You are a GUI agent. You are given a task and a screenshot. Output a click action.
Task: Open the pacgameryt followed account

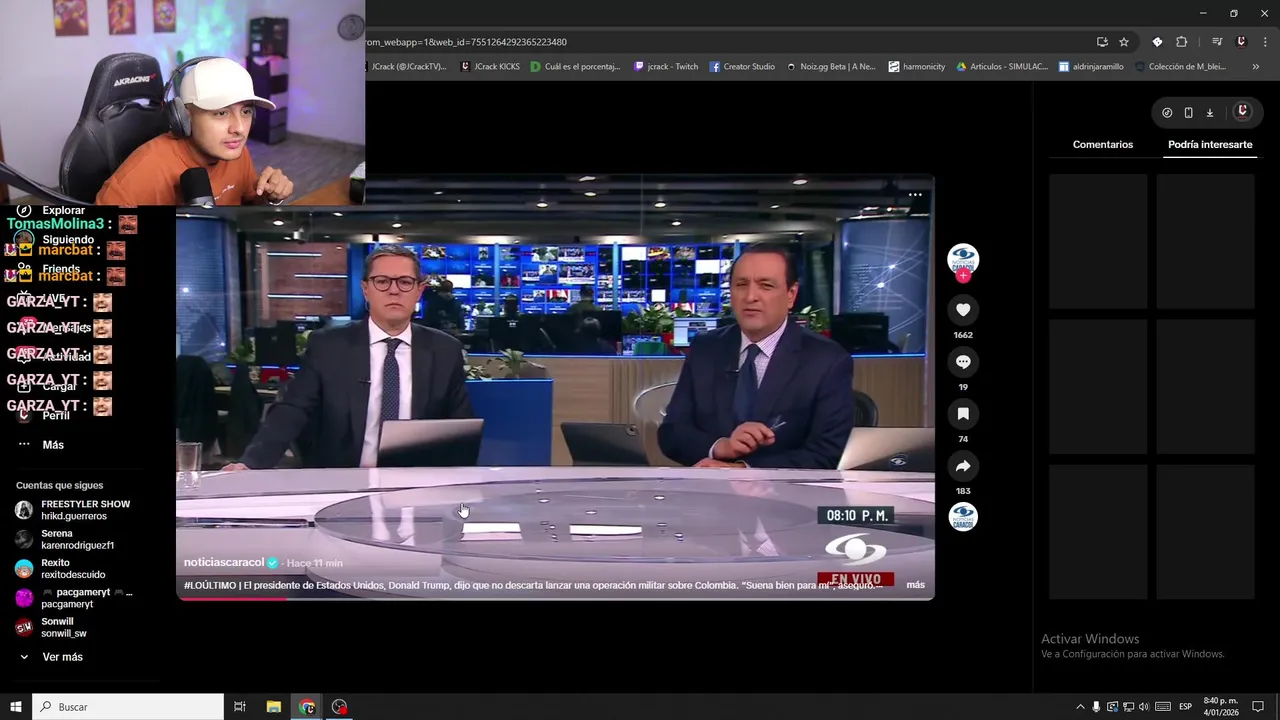[74, 598]
